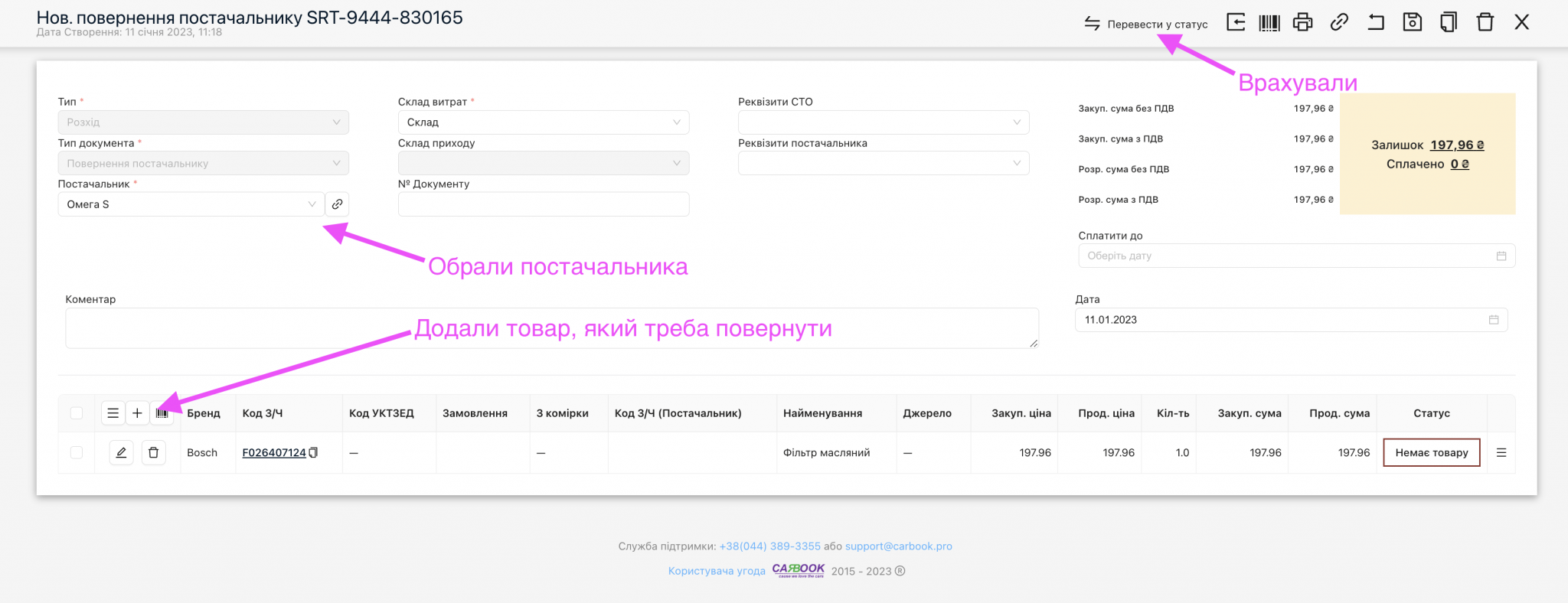The image size is (1568, 603).
Task: Delete the document with header trash icon
Action: [1485, 22]
